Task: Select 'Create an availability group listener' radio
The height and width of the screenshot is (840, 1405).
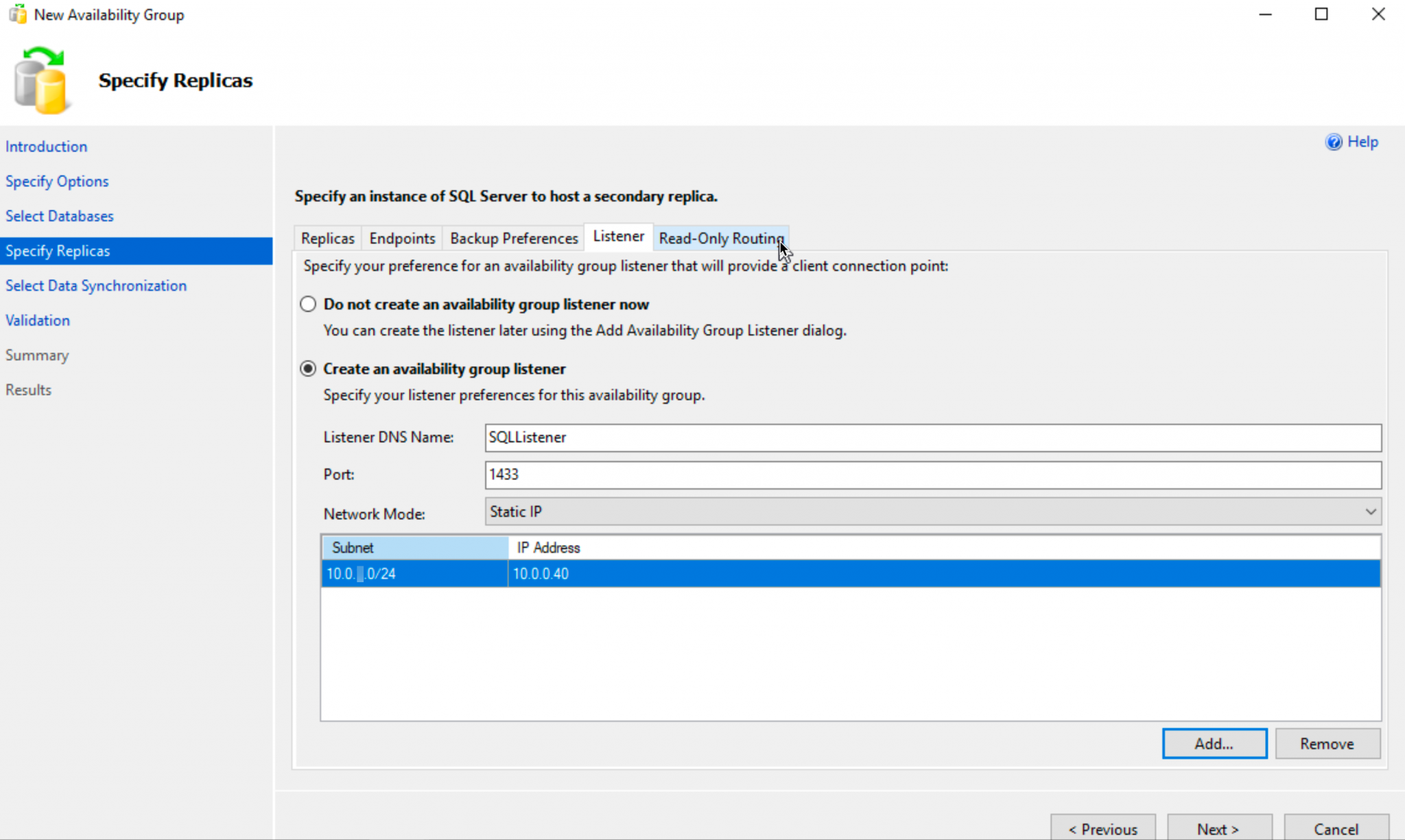Action: 308,369
